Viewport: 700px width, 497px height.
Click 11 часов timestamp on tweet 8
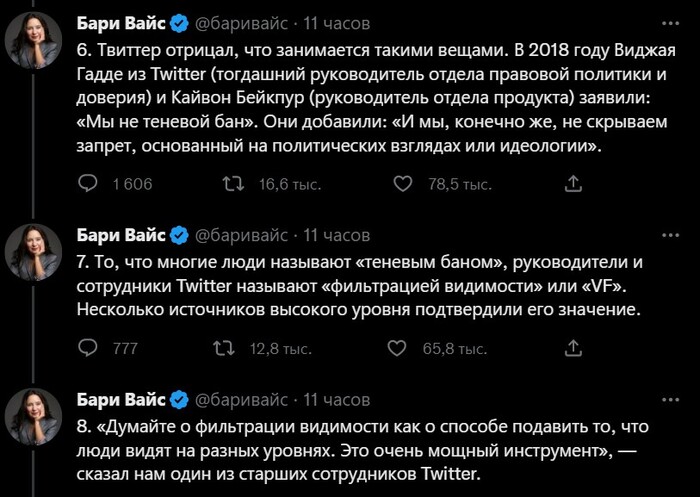(336, 399)
